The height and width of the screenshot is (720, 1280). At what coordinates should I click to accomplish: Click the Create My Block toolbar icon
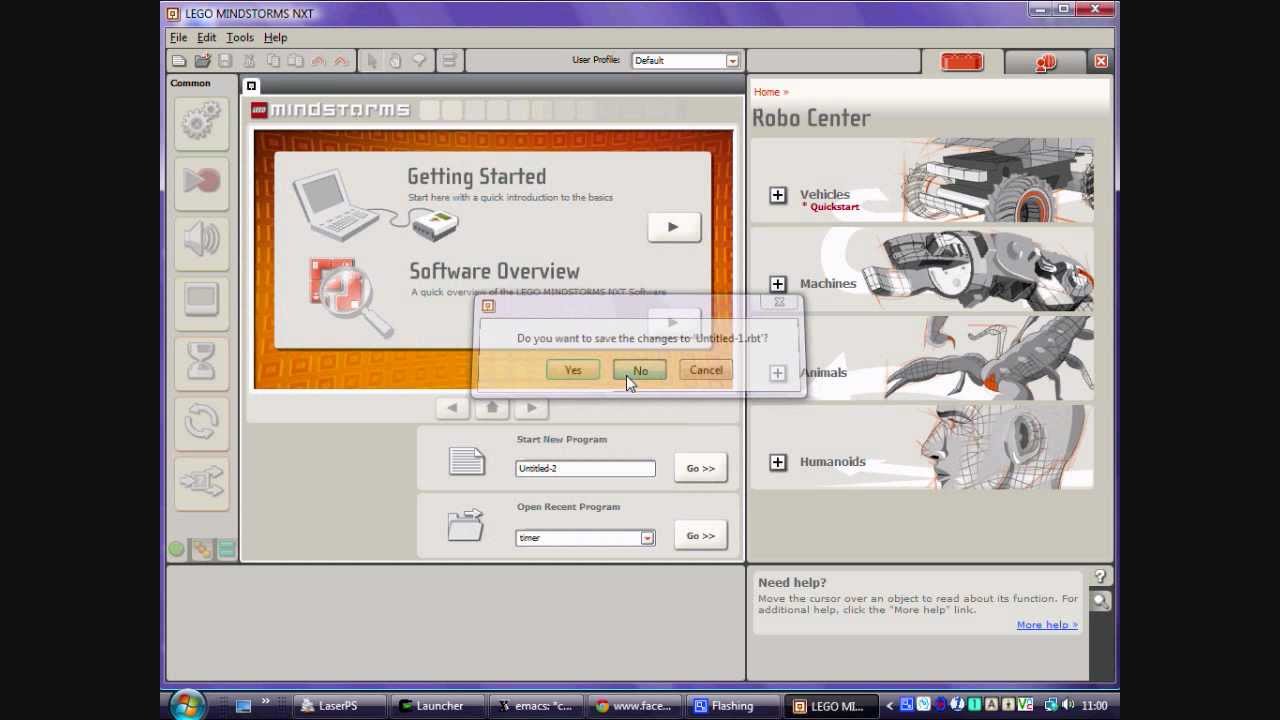click(449, 61)
